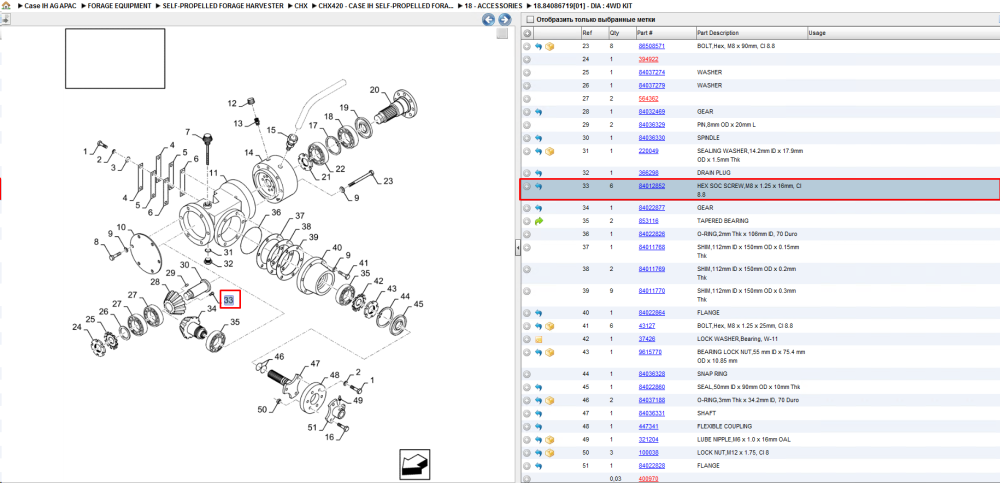This screenshot has height=483, width=1000.
Task: Click box icon on SEALING WASHER row
Action: click(549, 151)
